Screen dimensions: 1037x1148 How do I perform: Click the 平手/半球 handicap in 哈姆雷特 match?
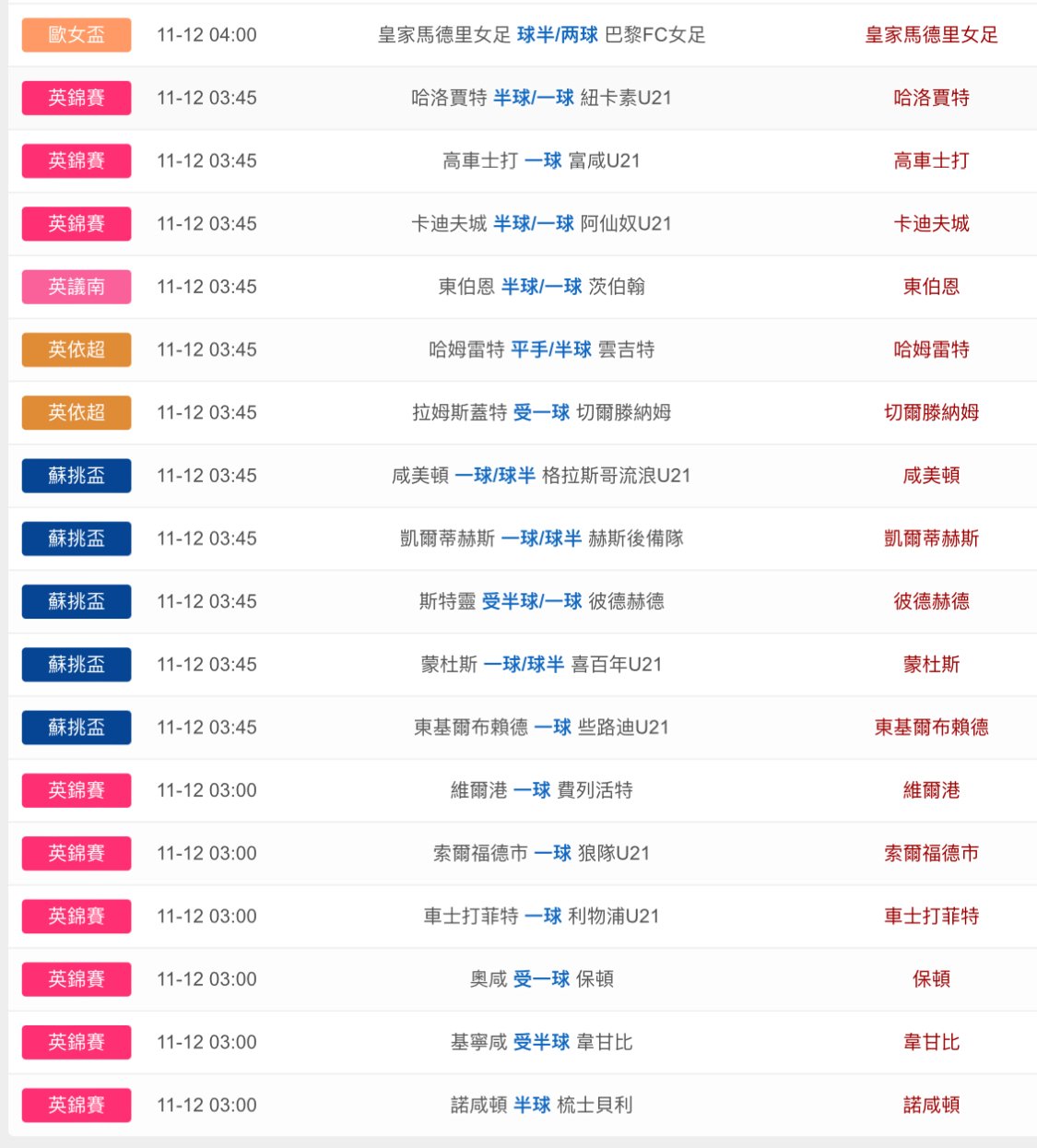(551, 349)
